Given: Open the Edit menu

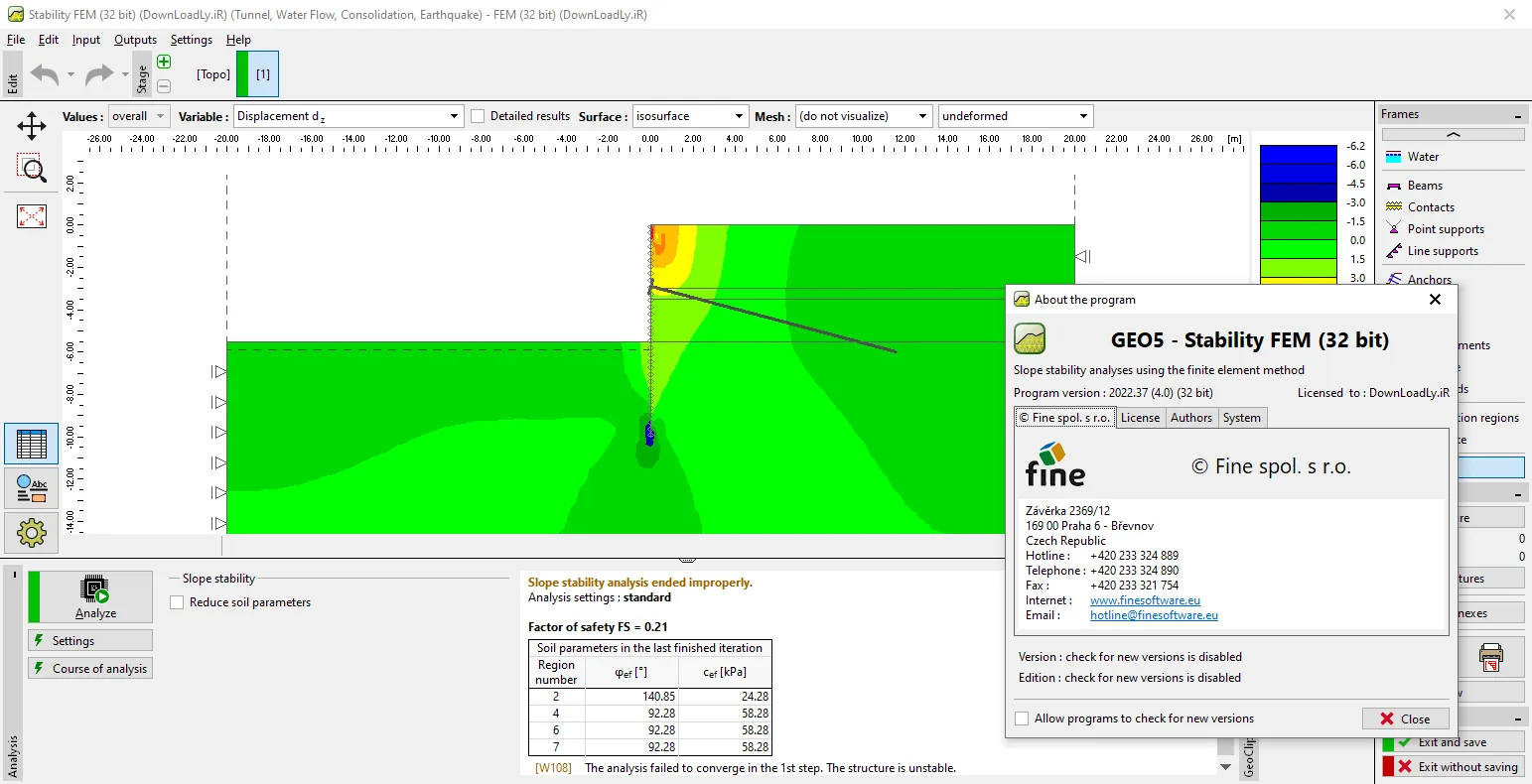Looking at the screenshot, I should click(x=49, y=40).
